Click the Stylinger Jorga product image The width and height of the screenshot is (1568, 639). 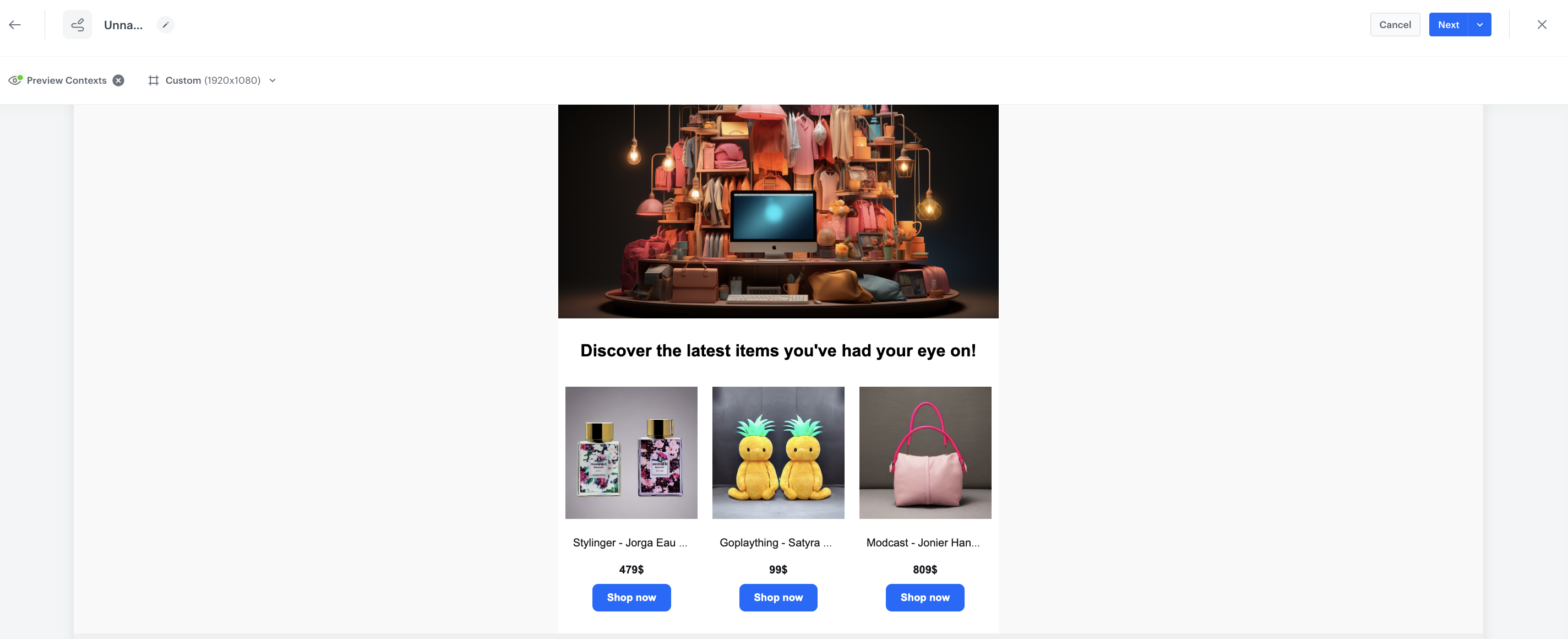coord(630,452)
